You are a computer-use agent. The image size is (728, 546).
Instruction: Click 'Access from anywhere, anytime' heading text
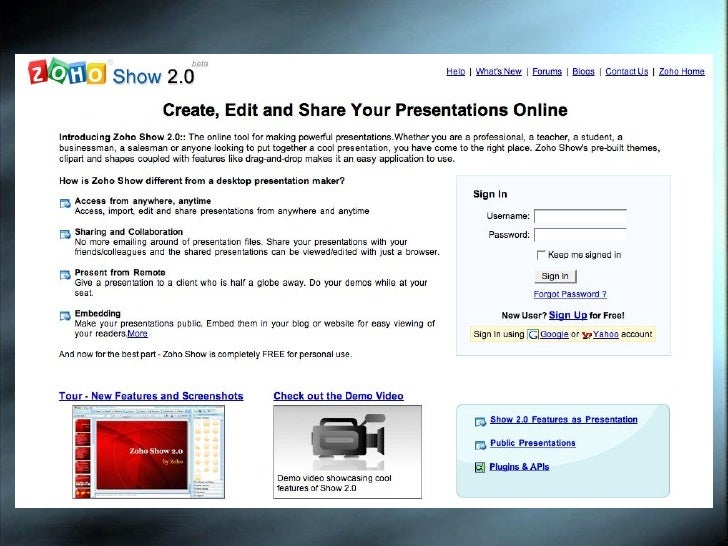[x=143, y=201]
